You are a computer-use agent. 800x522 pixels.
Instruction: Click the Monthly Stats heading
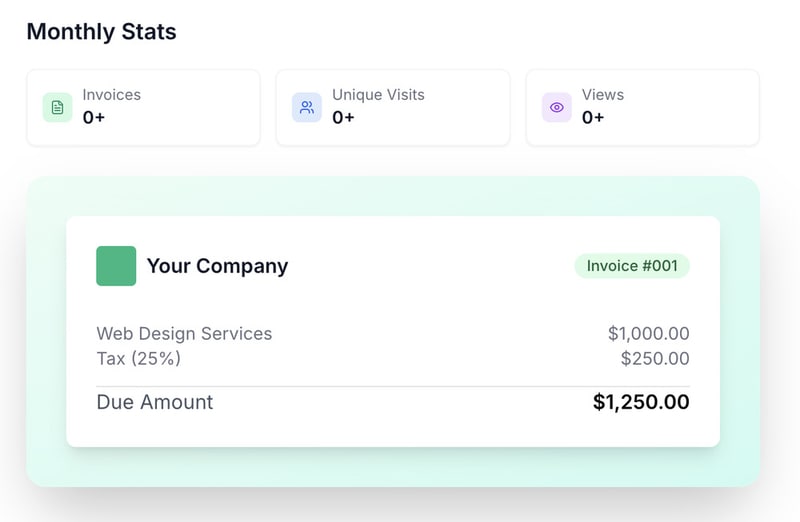click(101, 32)
